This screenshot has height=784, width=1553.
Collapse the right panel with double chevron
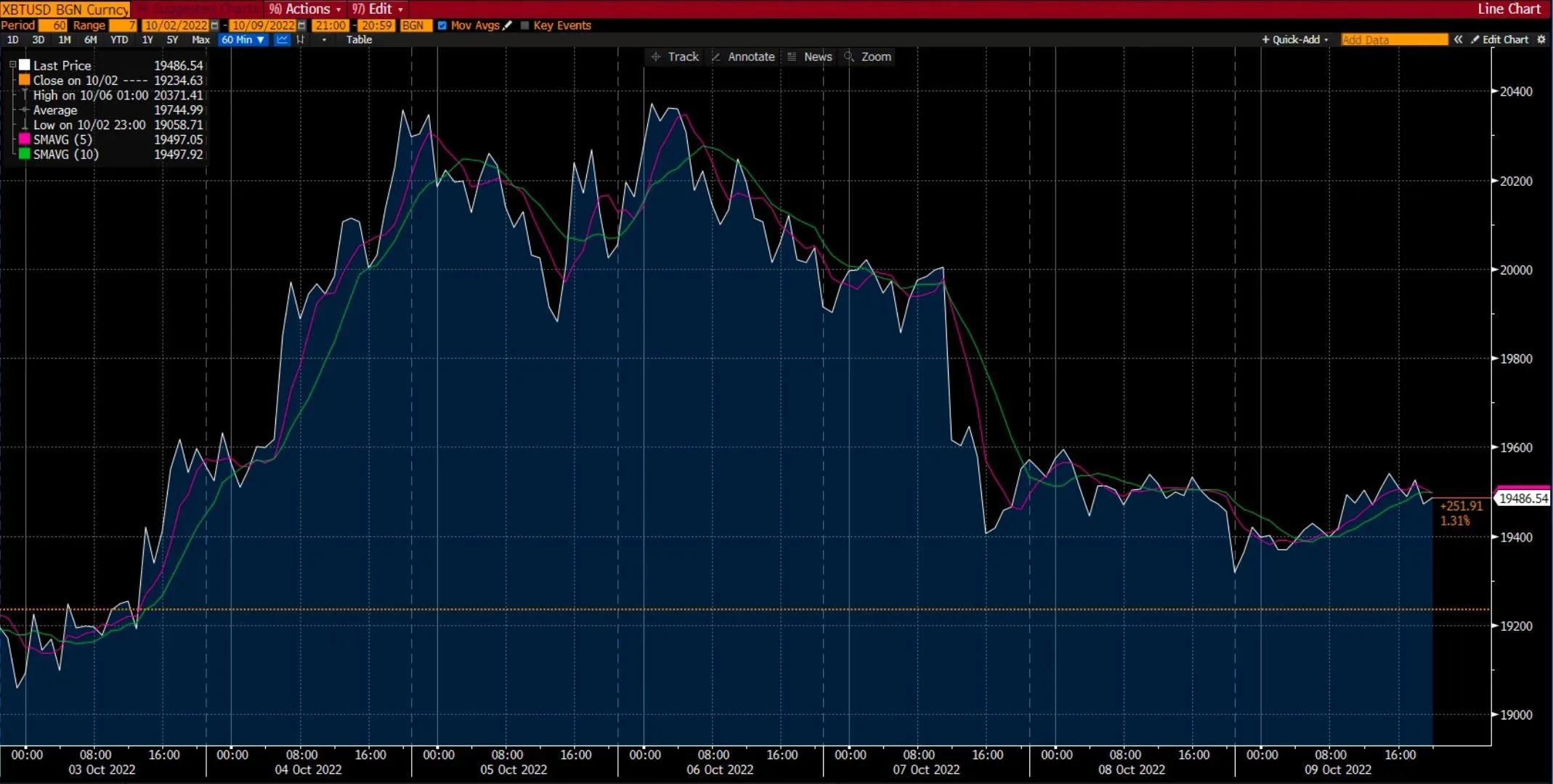pos(1459,40)
